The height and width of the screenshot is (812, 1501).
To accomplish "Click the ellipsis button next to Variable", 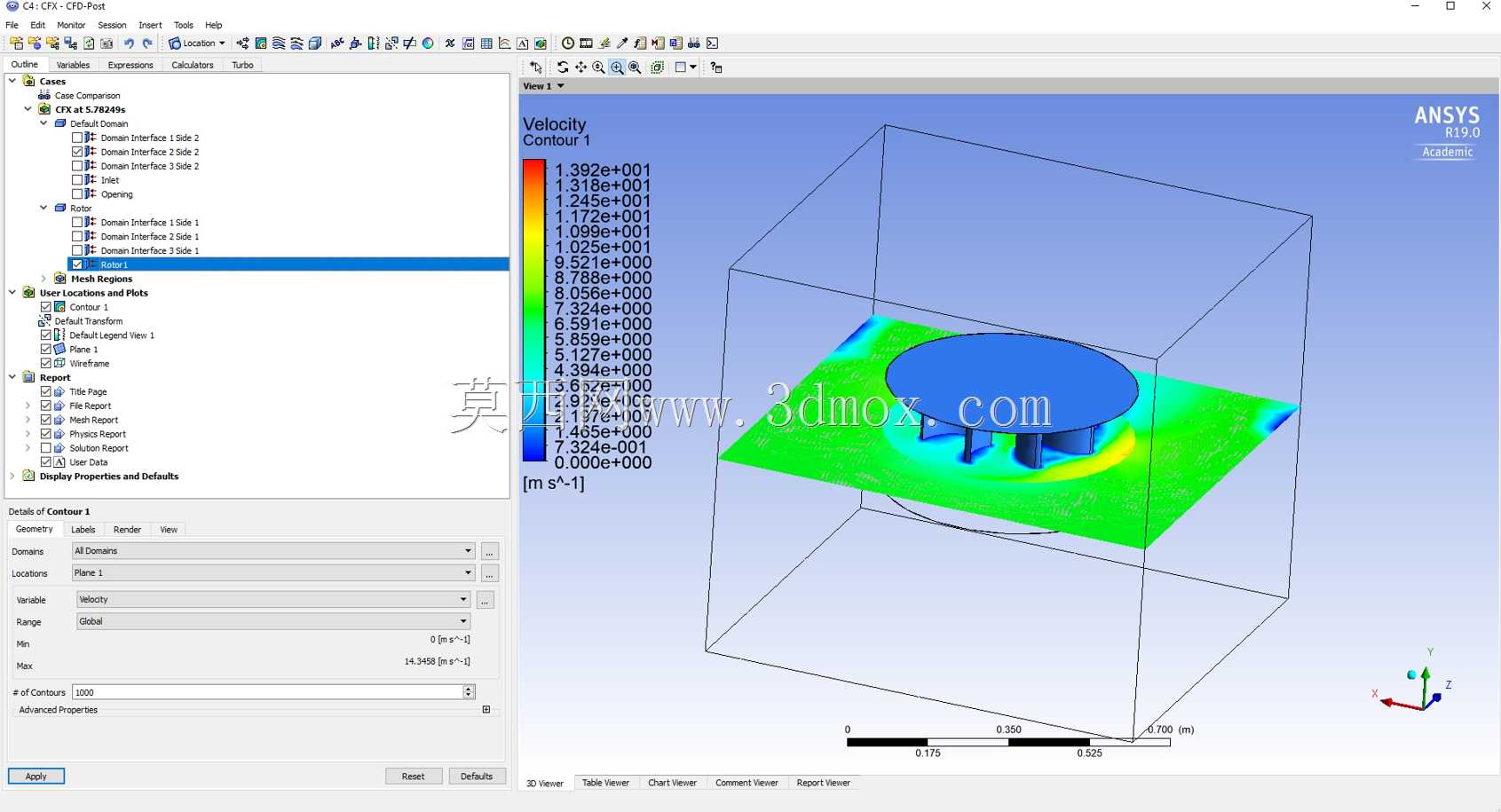I will pos(485,601).
